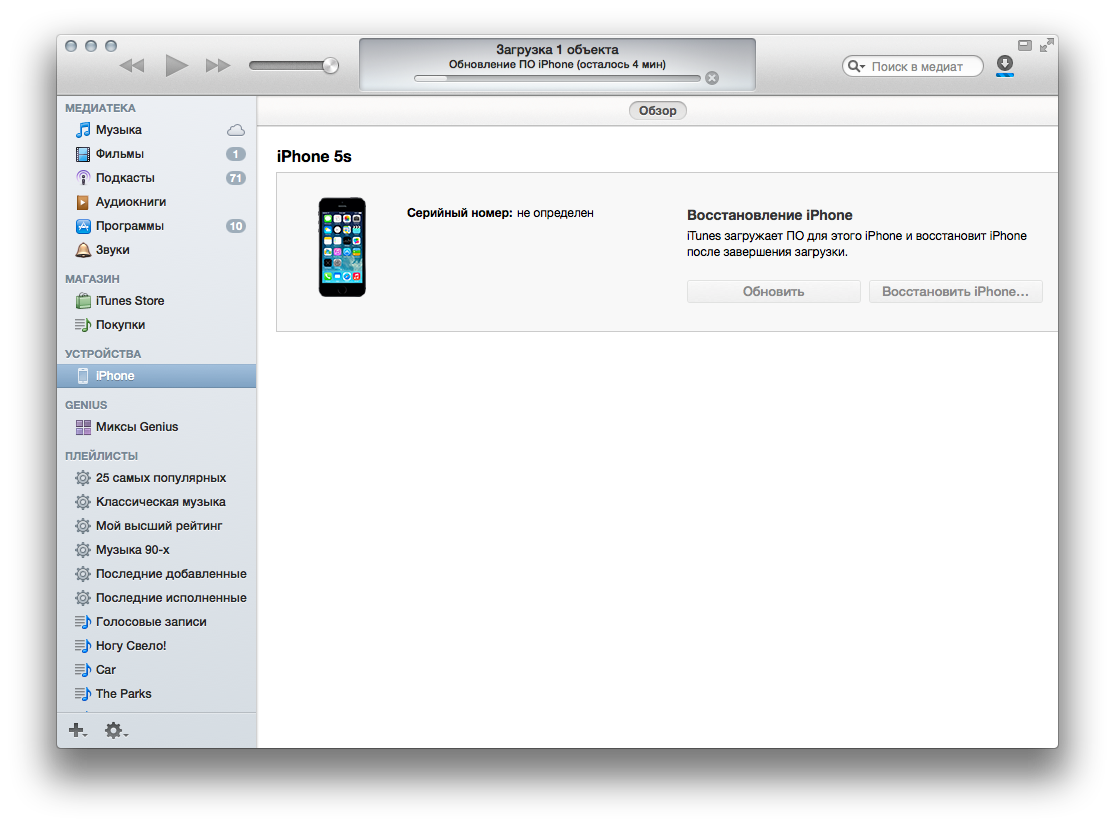The image size is (1115, 827).
Task: Click the play button
Action: [176, 65]
